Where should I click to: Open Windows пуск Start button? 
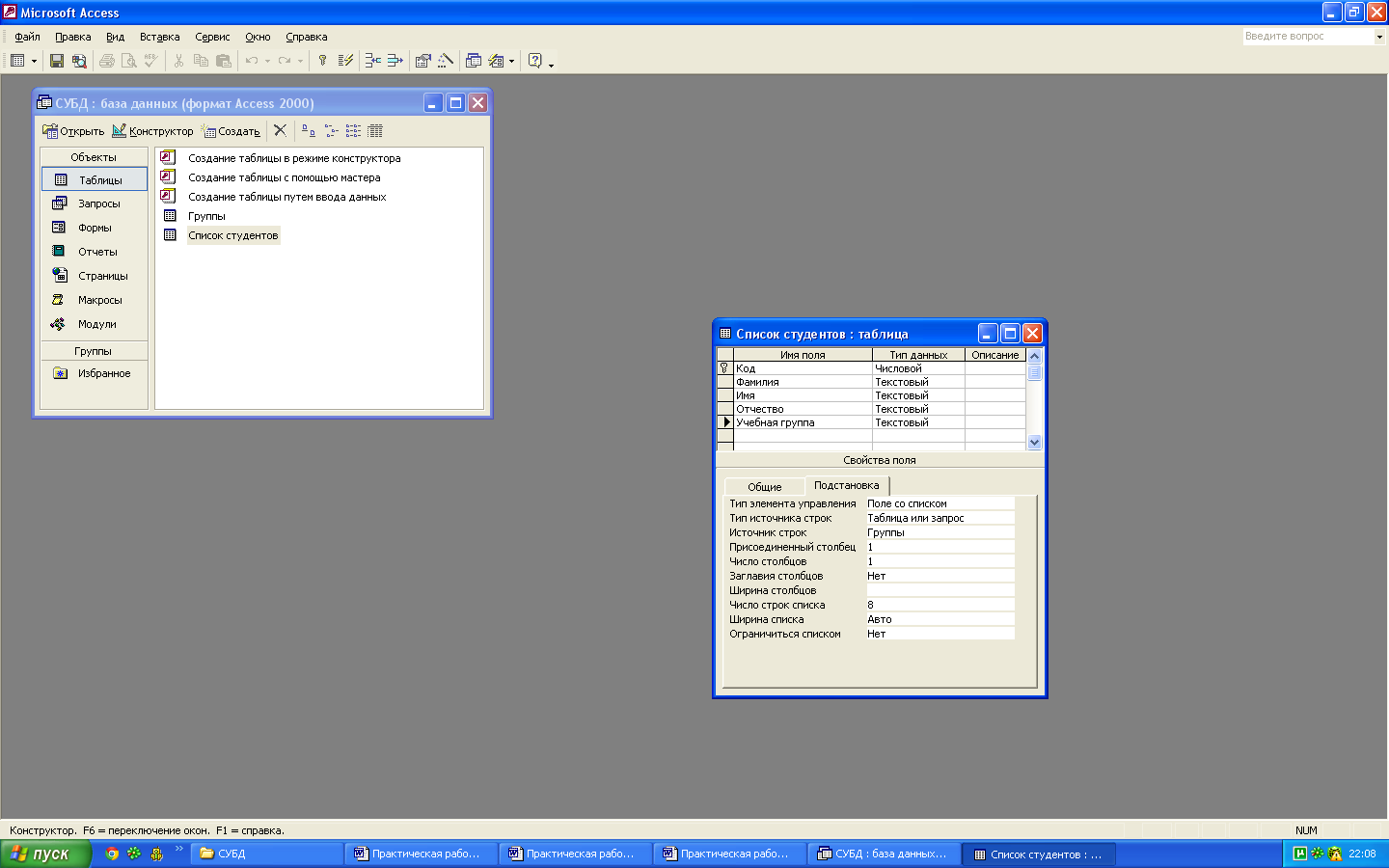pyautogui.click(x=45, y=854)
